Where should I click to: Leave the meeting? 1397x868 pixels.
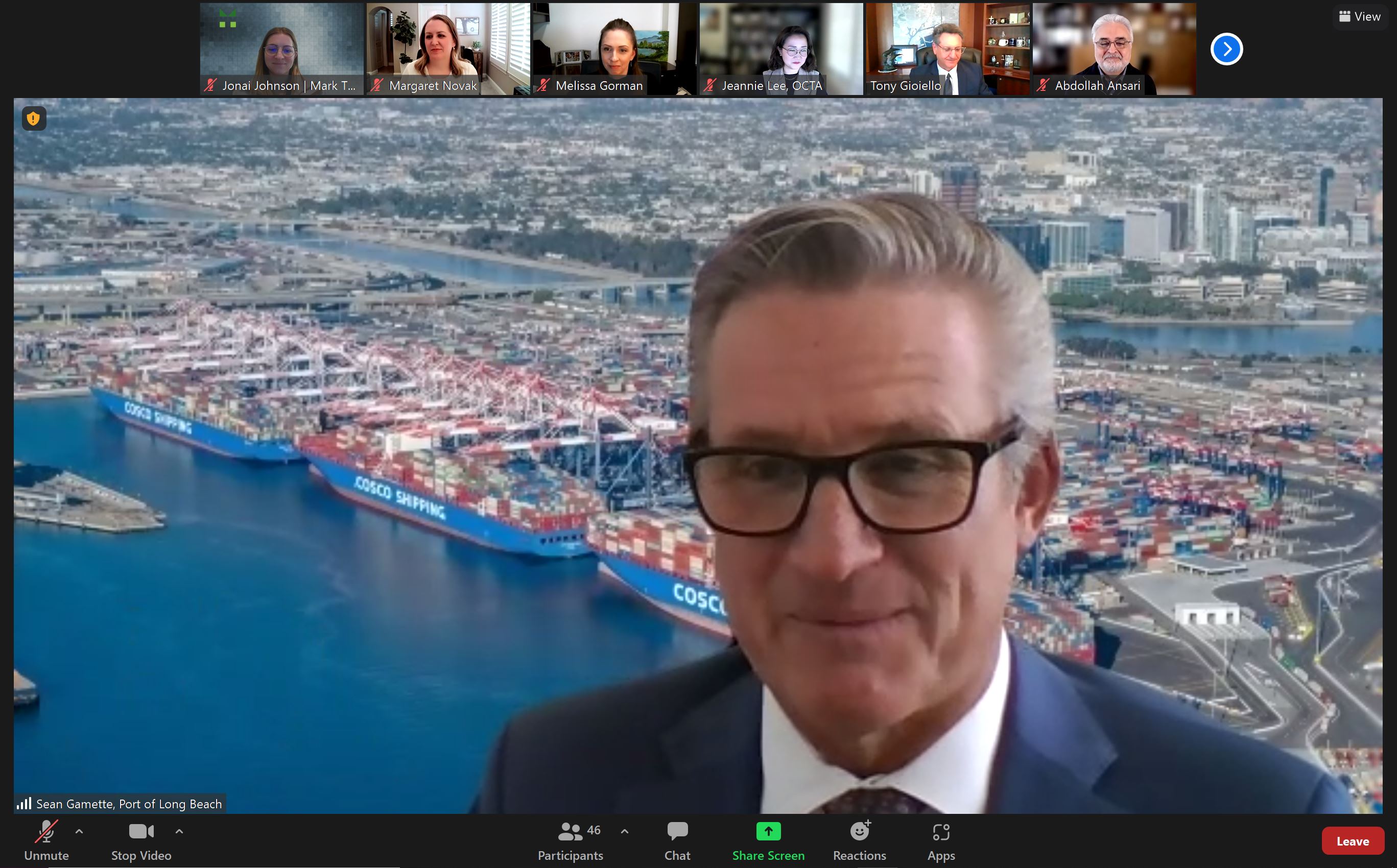pyautogui.click(x=1353, y=841)
